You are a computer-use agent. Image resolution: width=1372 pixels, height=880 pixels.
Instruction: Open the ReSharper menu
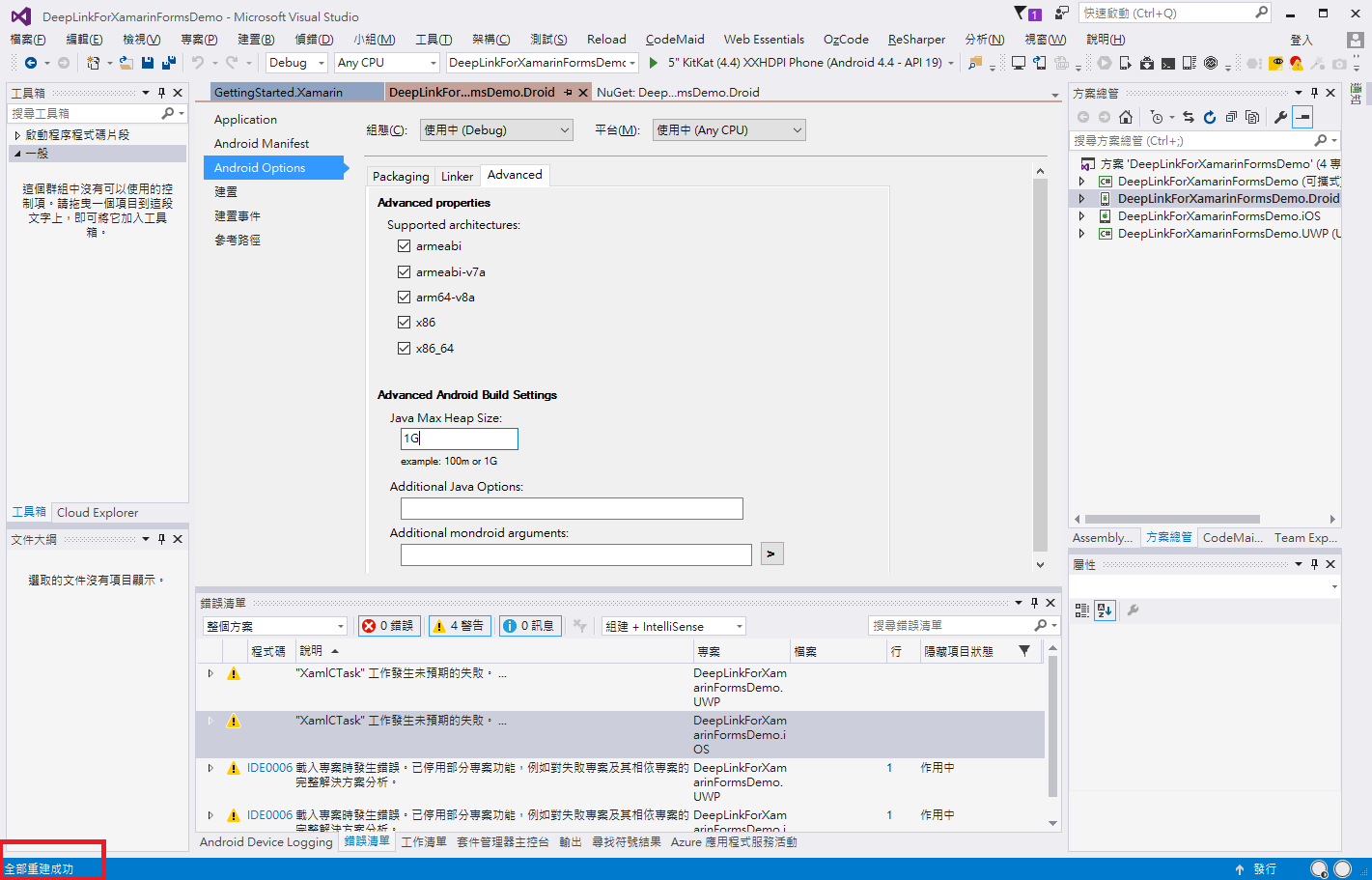916,40
